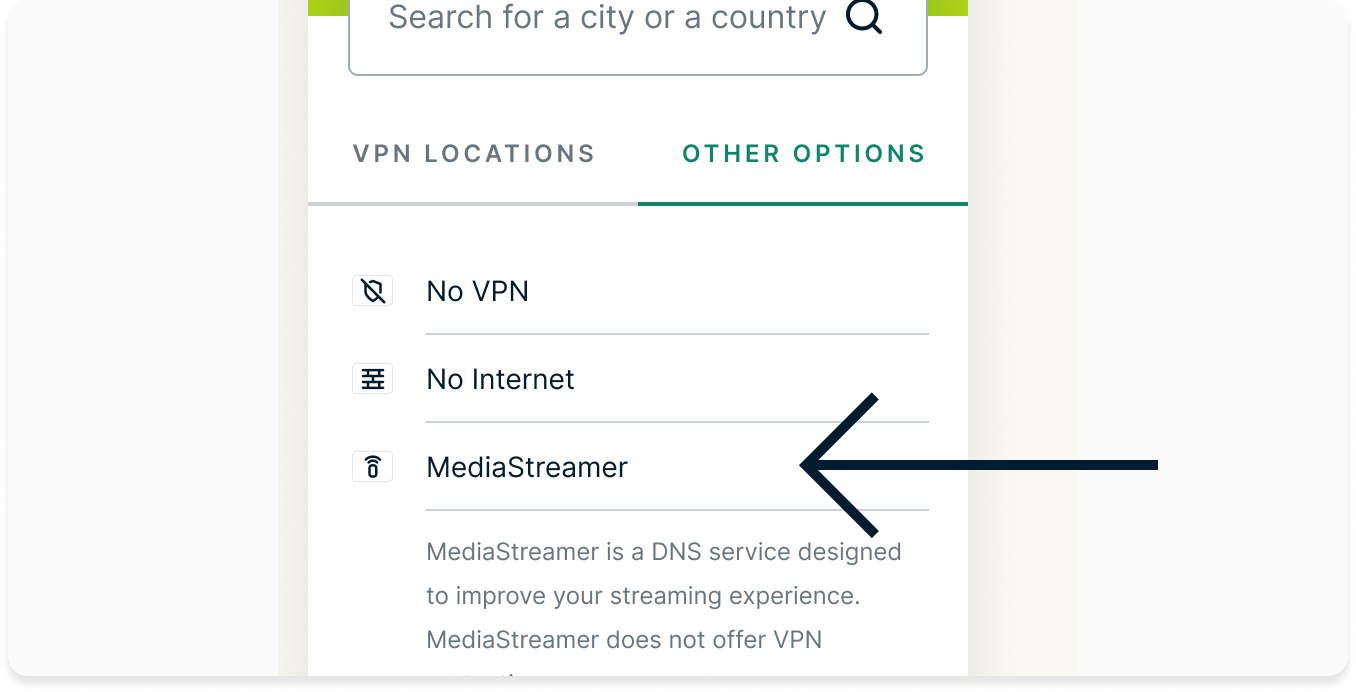Click the No VPN crossed shield icon
This screenshot has width=1356, height=692.
click(x=373, y=292)
